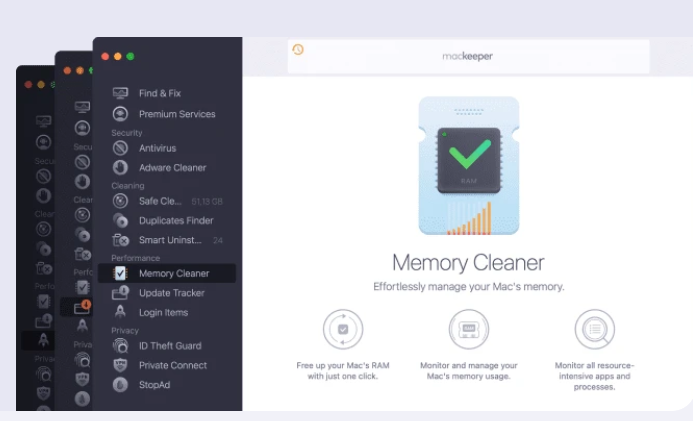
Task: Minimize the front window with yellow button
Action: coord(118,56)
